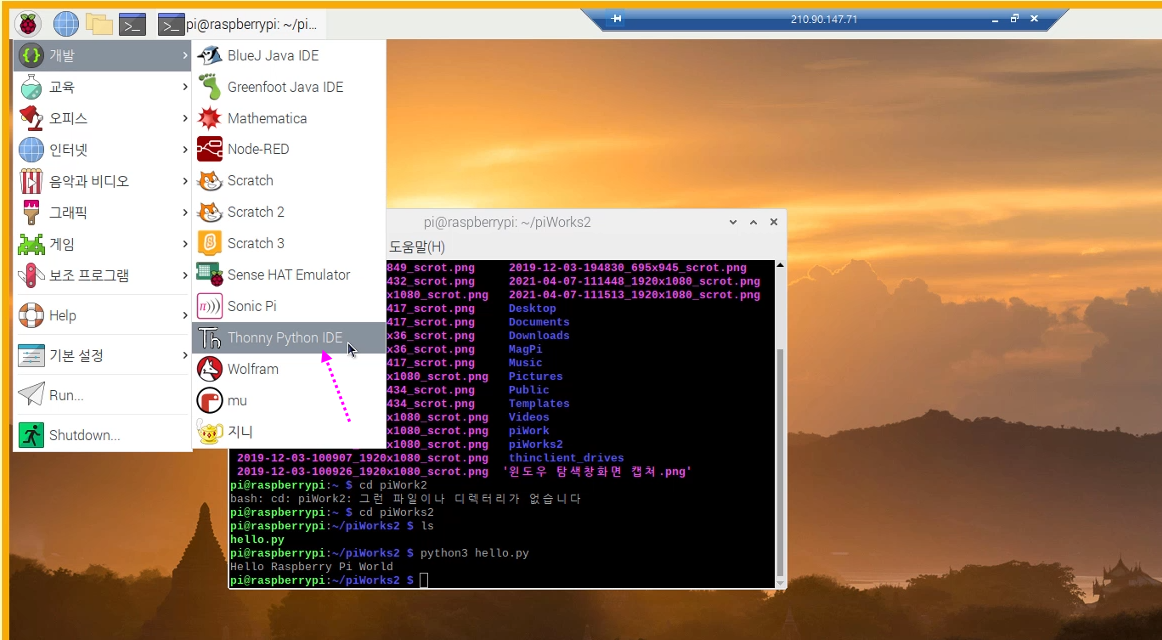Click the Mathematica red spiky icon
Image resolution: width=1162 pixels, height=640 pixels.
(210, 118)
